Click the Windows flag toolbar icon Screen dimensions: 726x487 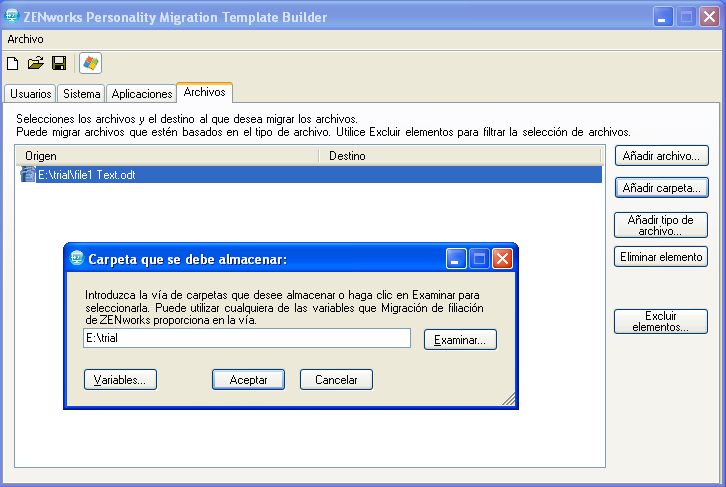pyautogui.click(x=90, y=63)
